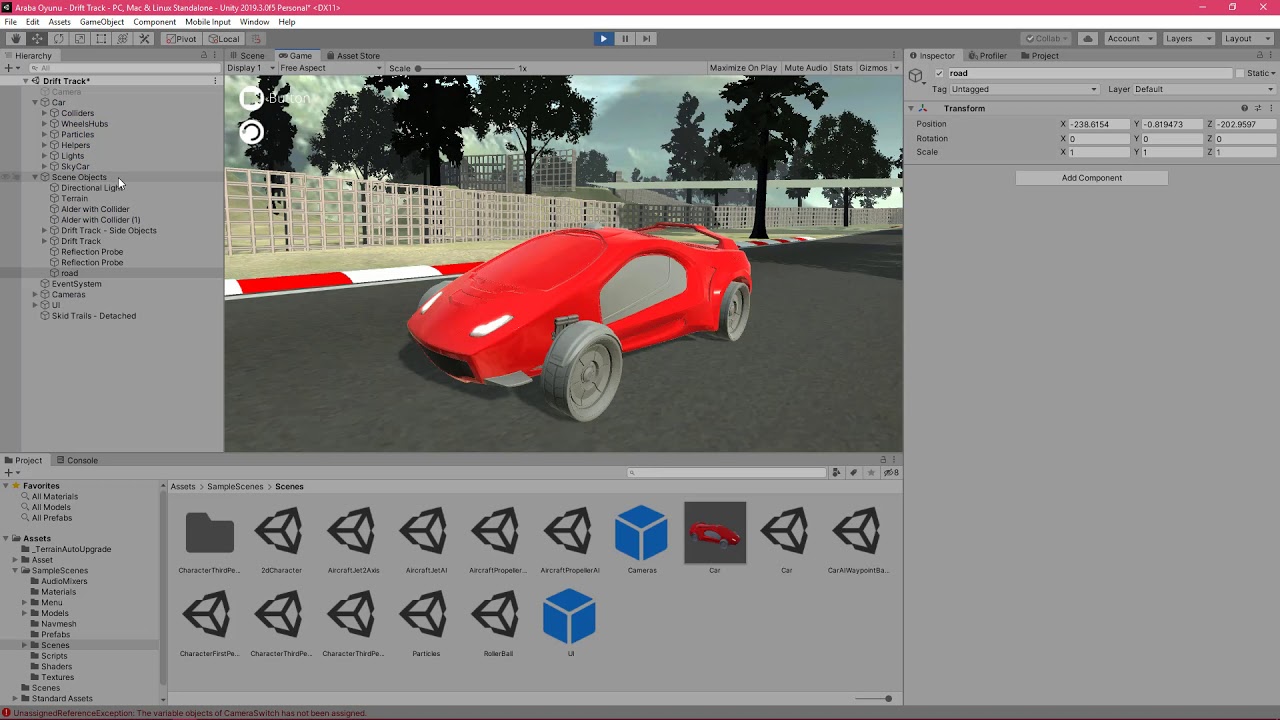Viewport: 1280px width, 720px height.
Task: Toggle Gizmos in Game view
Action: click(873, 68)
